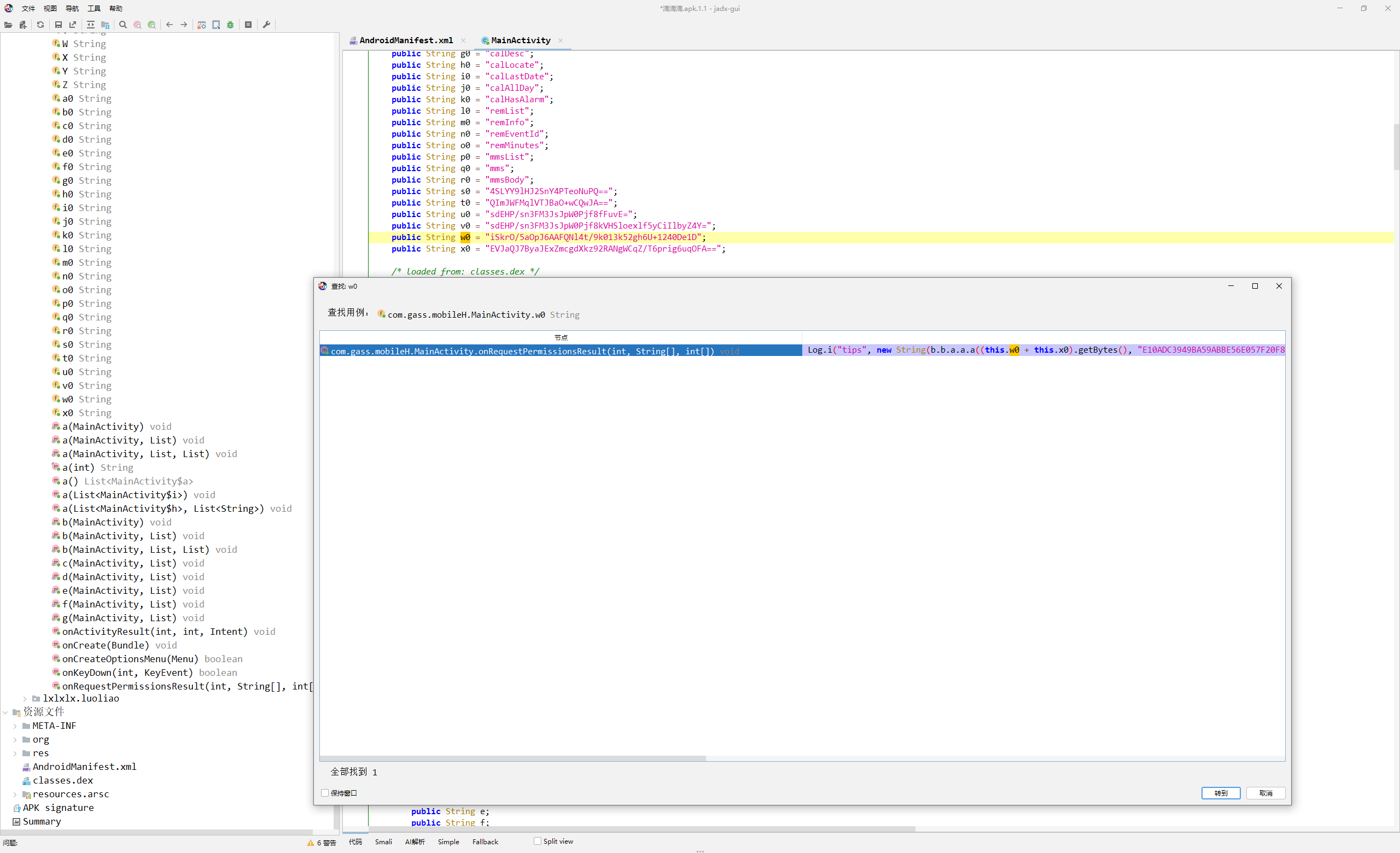Open class search pink magnifier icon
Screen dimensions: 1400x853
pos(137,25)
